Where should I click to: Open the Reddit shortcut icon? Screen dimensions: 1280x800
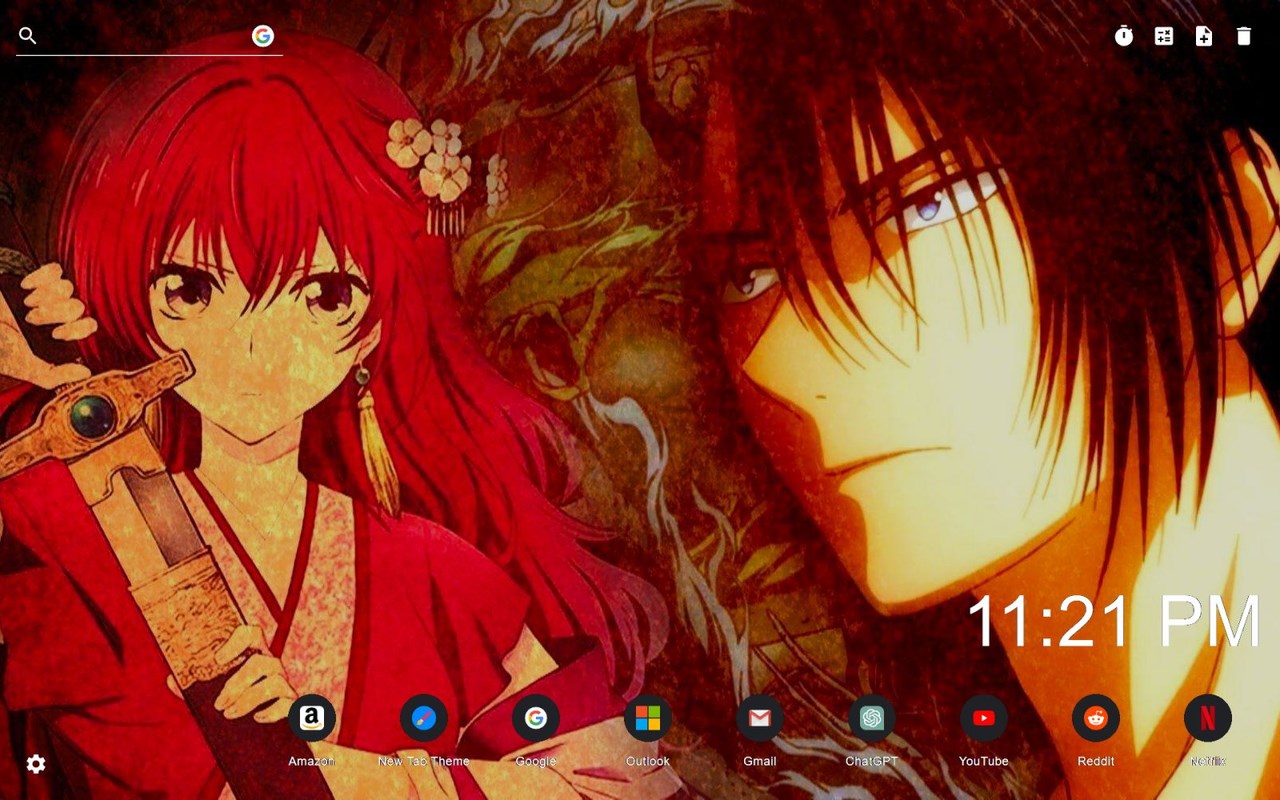coord(1096,718)
